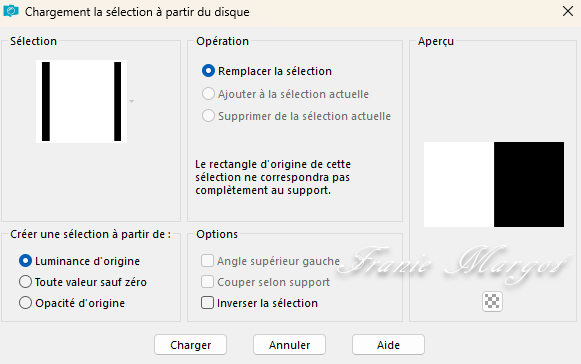Toggle the checkerboard transparency preview icon

[492, 301]
